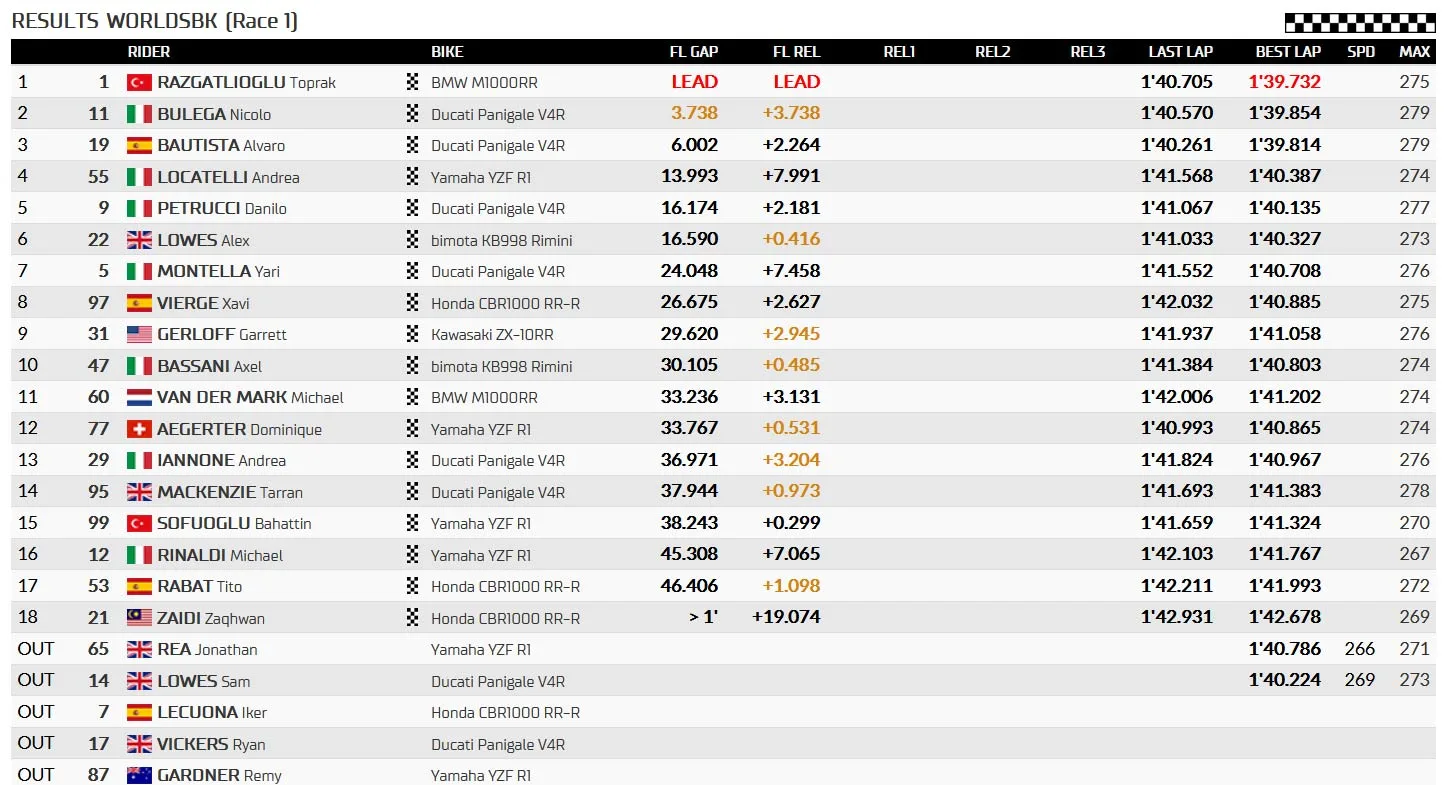Select rider name BAUTISTA Alvaro
The height and width of the screenshot is (785, 1449).
221,145
